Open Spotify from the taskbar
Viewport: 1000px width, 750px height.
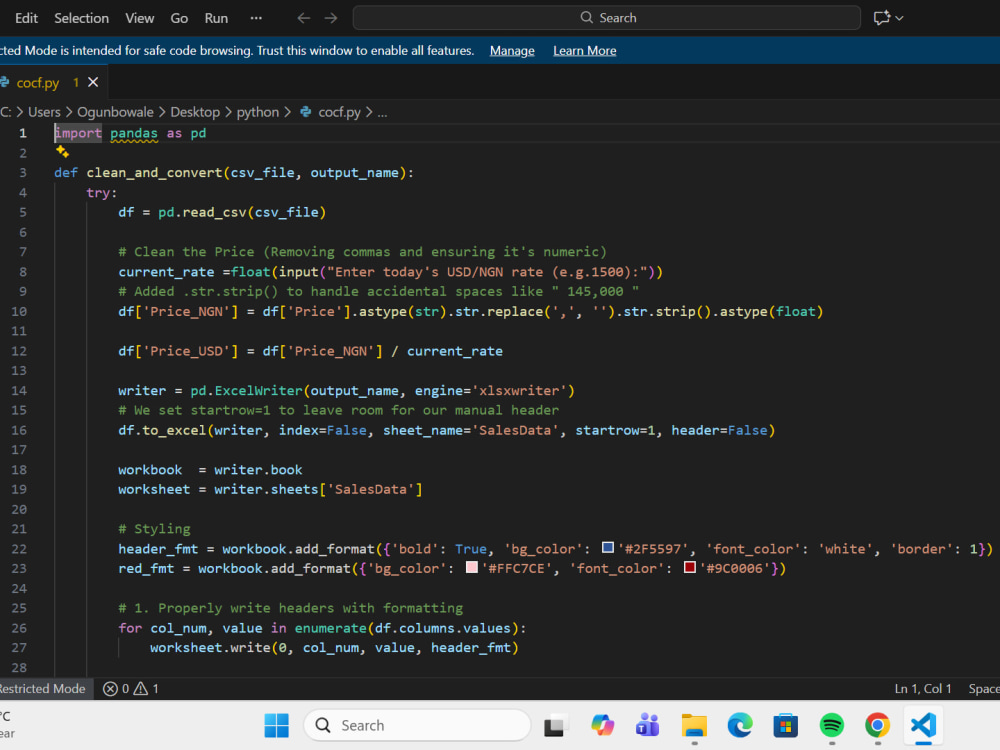(x=832, y=725)
